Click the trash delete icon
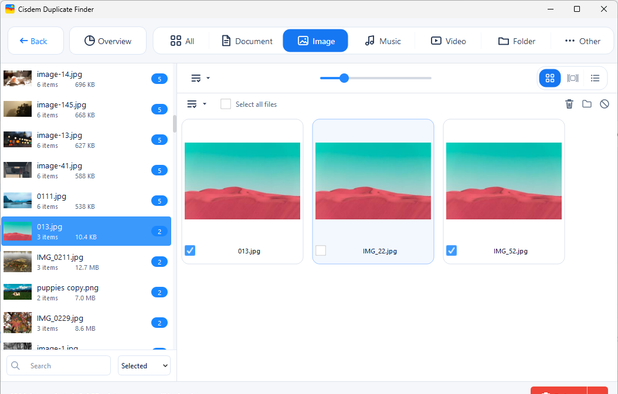The image size is (618, 394). (569, 104)
